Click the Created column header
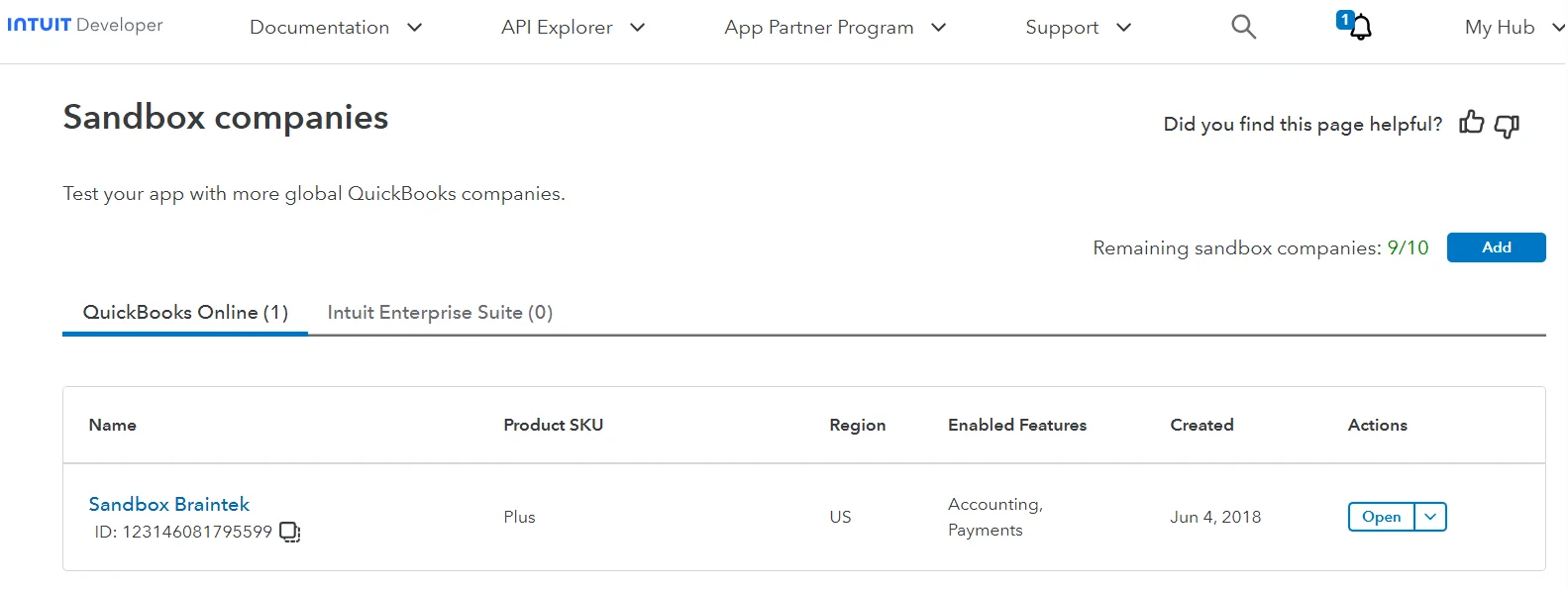This screenshot has height=589, width=1568. tap(1202, 425)
